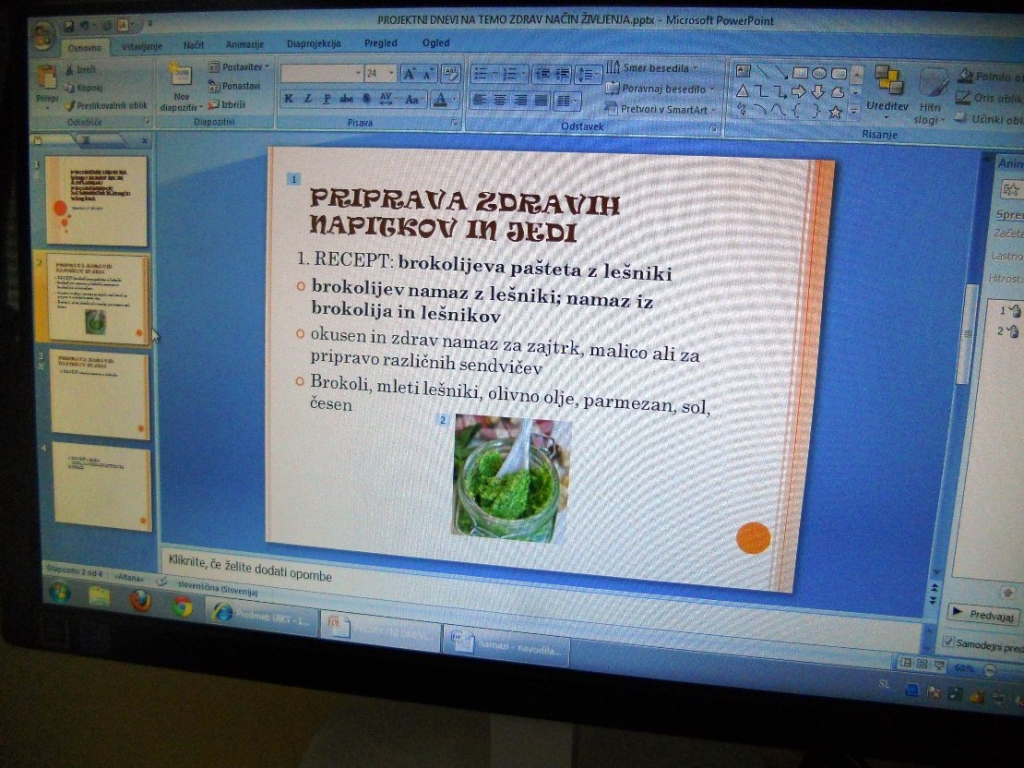The width and height of the screenshot is (1024, 768).
Task: Click the Kopiraj (Copy) icon
Action: (70, 87)
